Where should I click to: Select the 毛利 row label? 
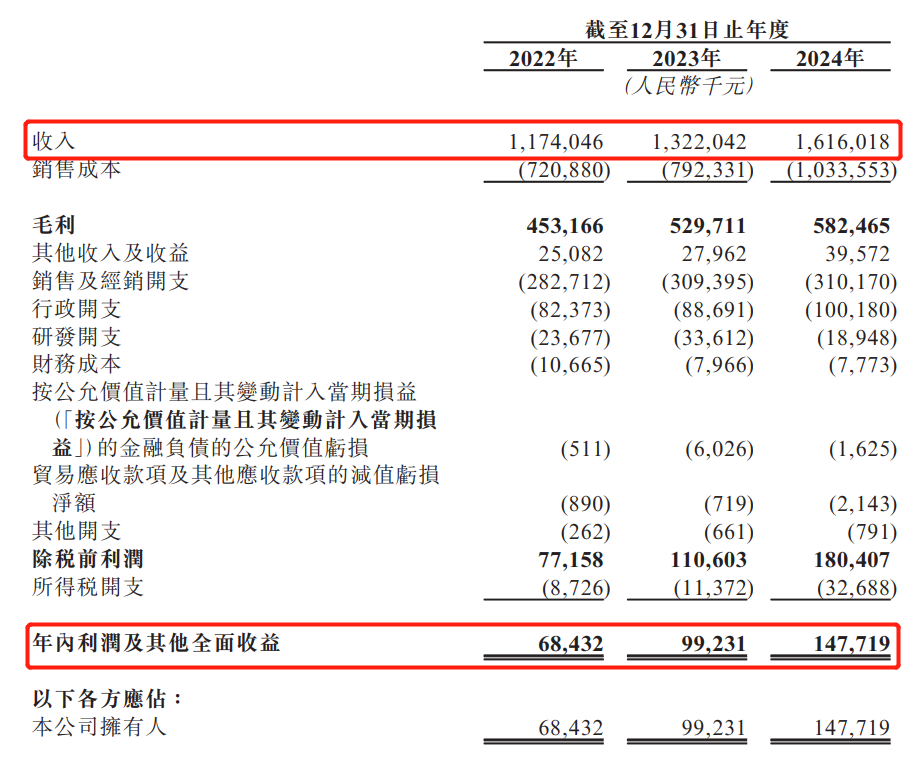pos(54,226)
